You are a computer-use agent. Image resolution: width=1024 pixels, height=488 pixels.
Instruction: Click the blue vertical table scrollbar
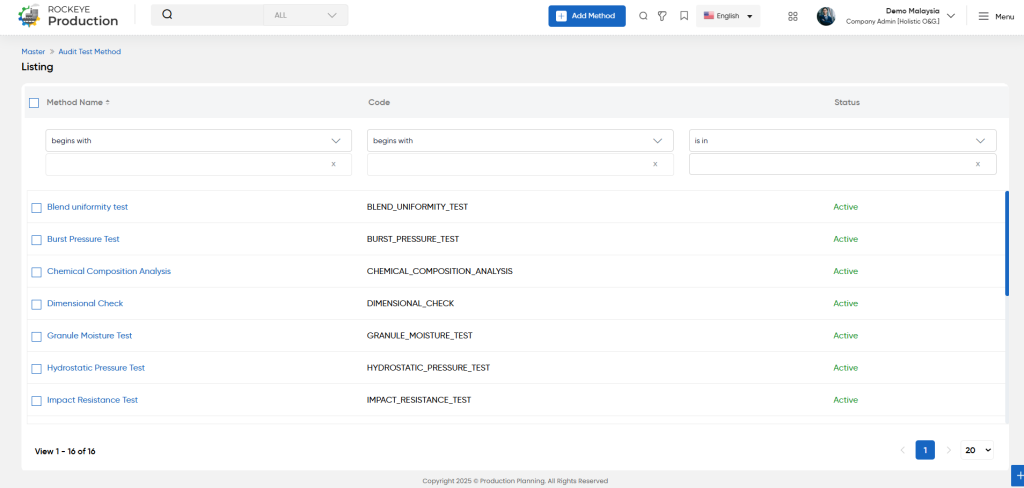[x=1007, y=243]
